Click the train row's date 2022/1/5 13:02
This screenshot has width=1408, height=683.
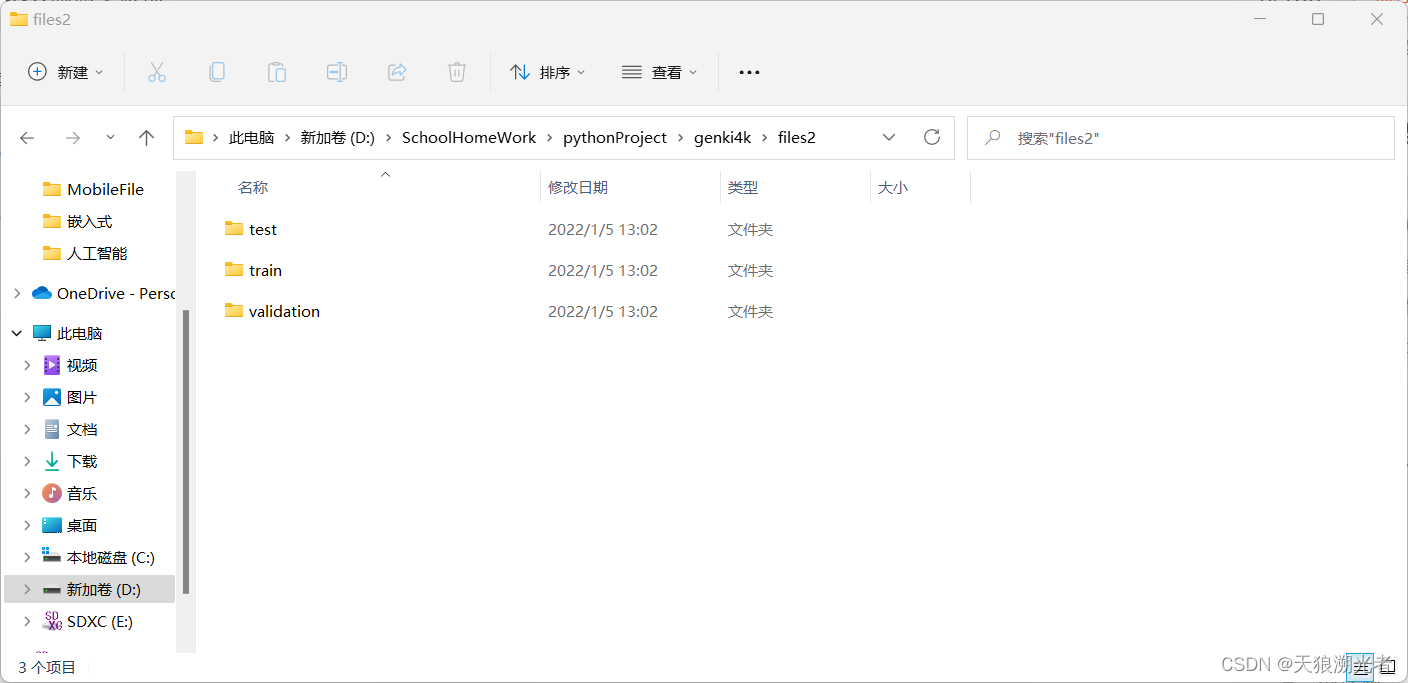(603, 270)
